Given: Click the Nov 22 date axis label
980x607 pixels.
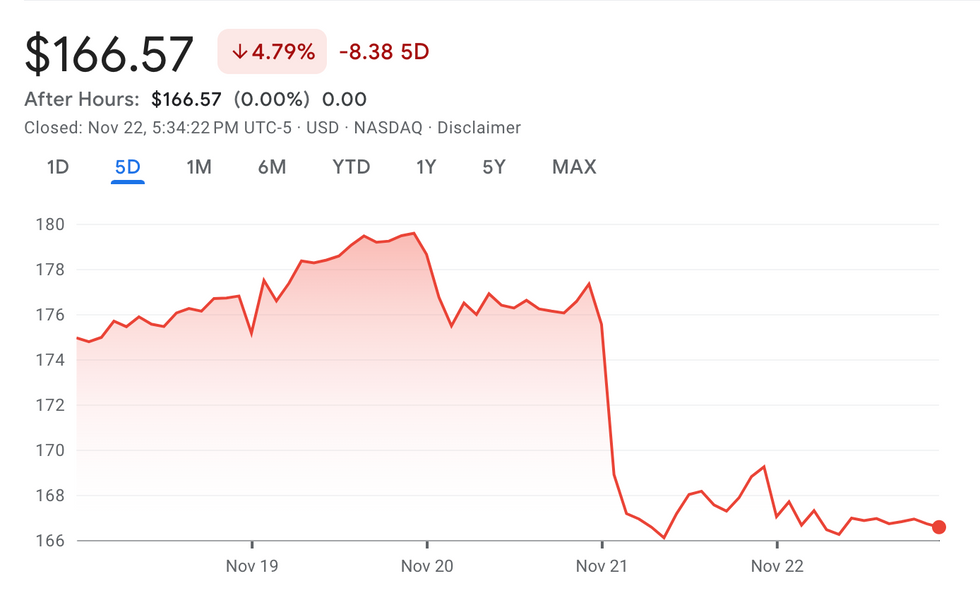Looking at the screenshot, I should point(777,566).
